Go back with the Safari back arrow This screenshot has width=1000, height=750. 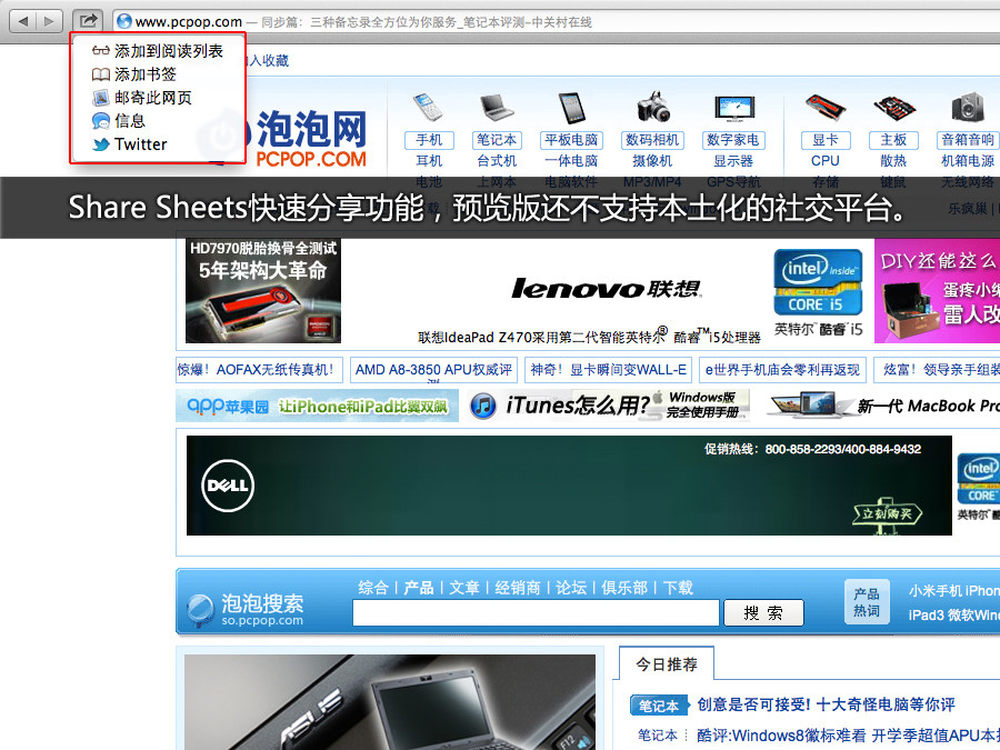point(23,22)
